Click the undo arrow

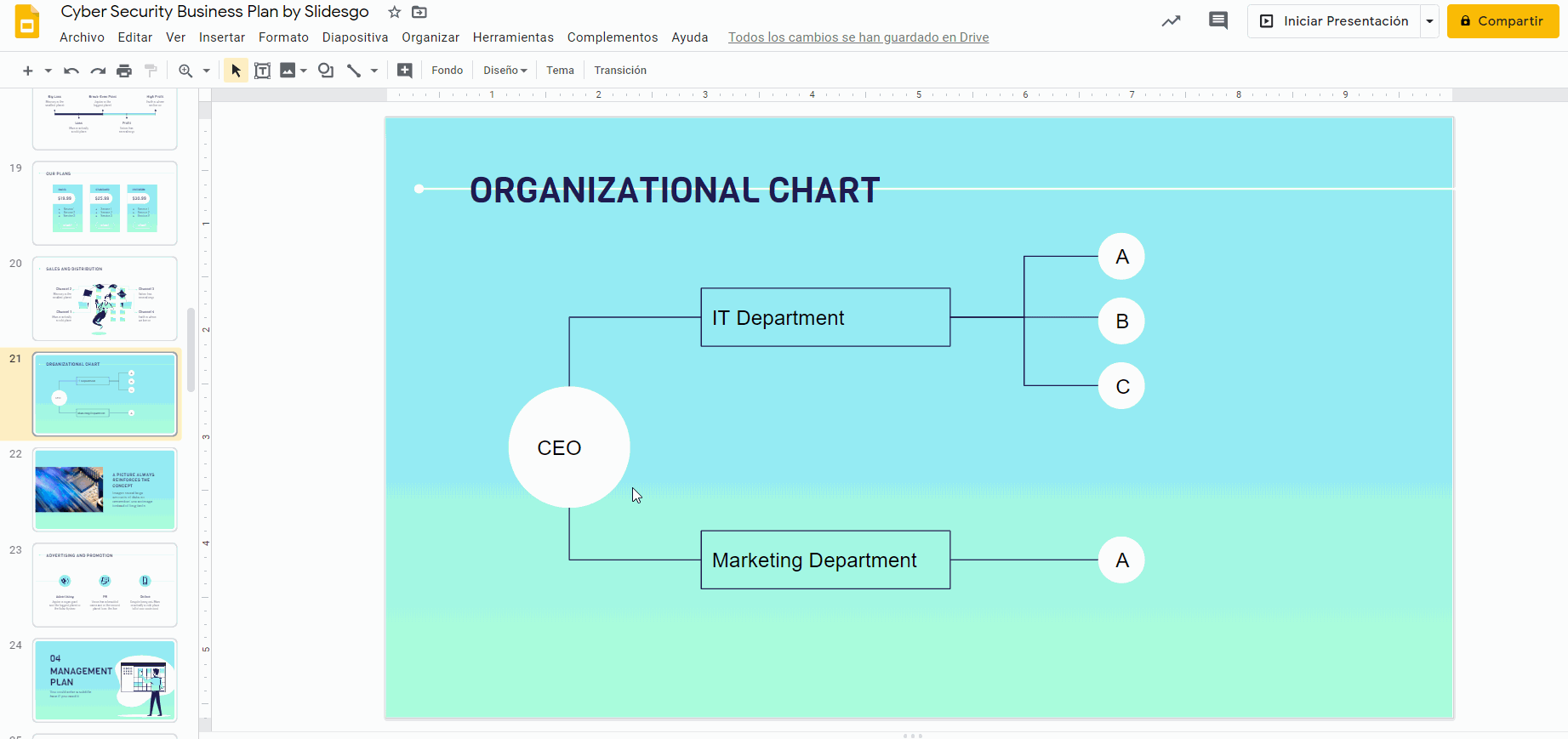(x=71, y=71)
